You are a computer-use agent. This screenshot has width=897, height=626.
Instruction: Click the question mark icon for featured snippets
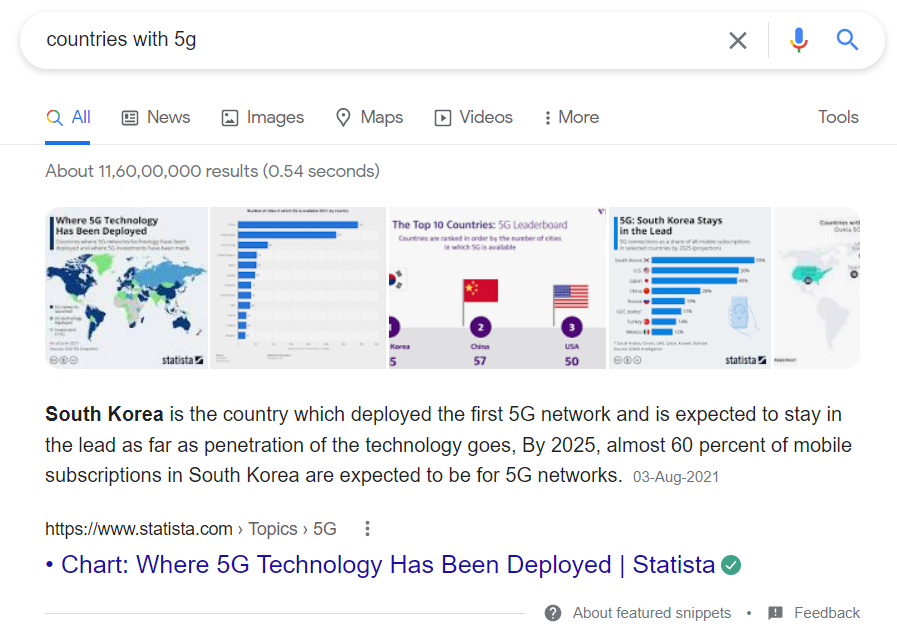(x=553, y=613)
